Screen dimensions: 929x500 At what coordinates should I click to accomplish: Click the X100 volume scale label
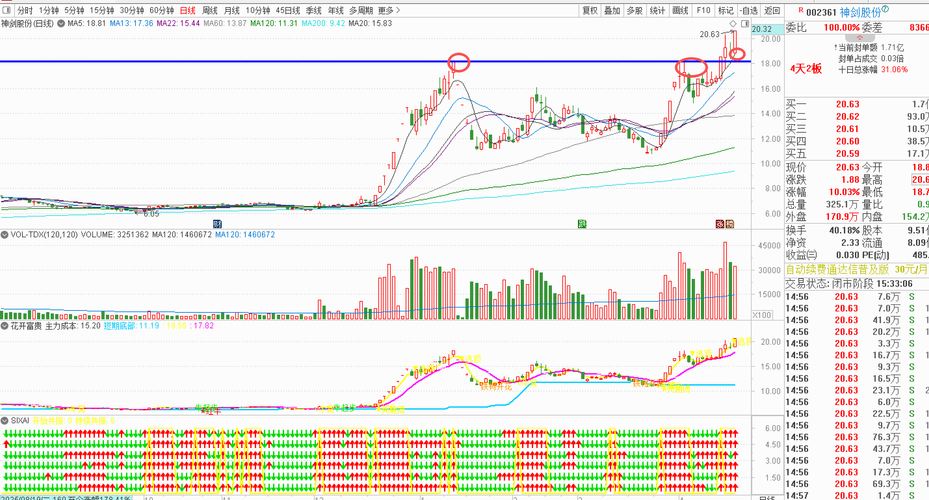tap(761, 315)
